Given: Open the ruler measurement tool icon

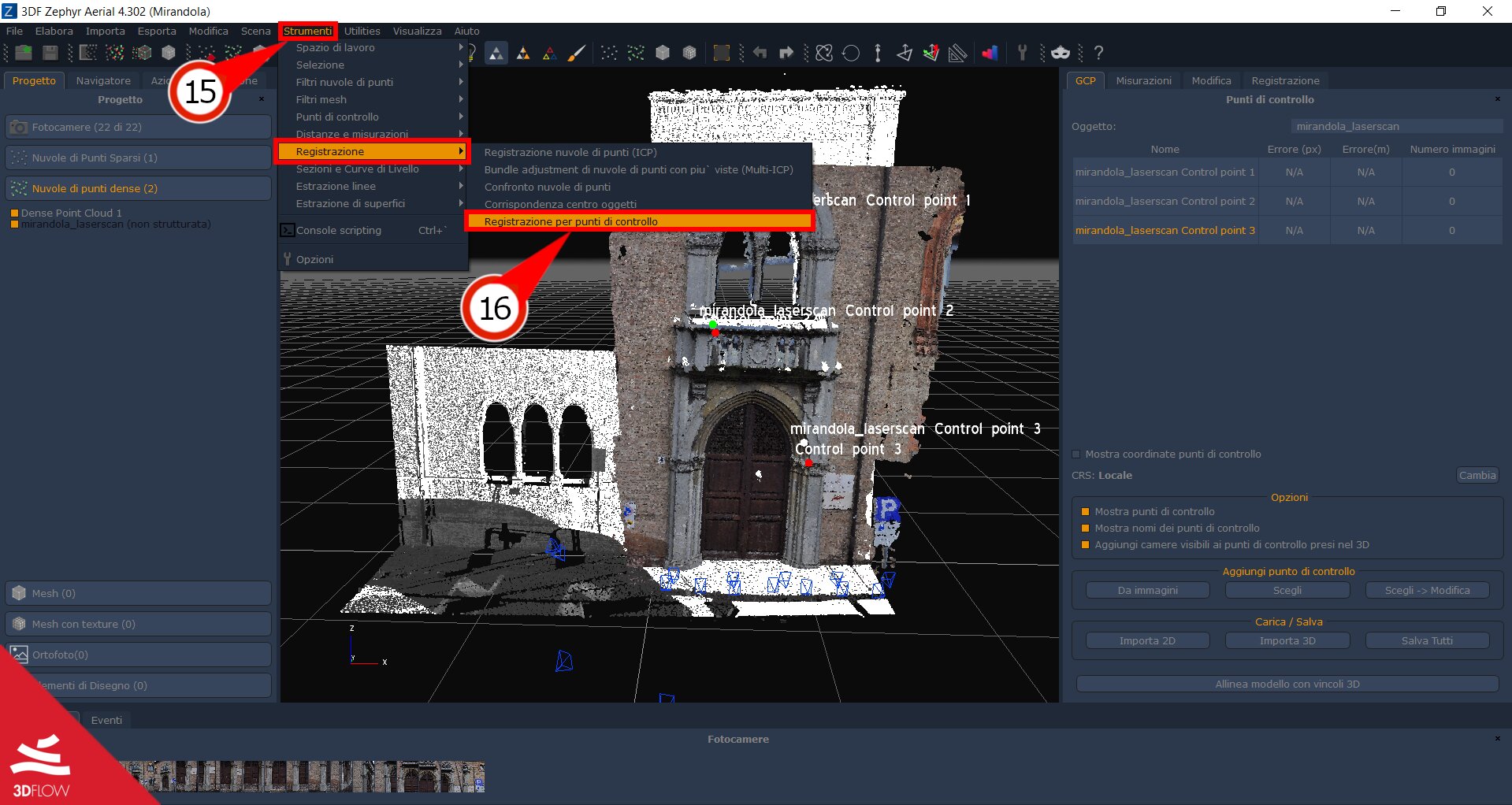Looking at the screenshot, I should click(x=958, y=53).
